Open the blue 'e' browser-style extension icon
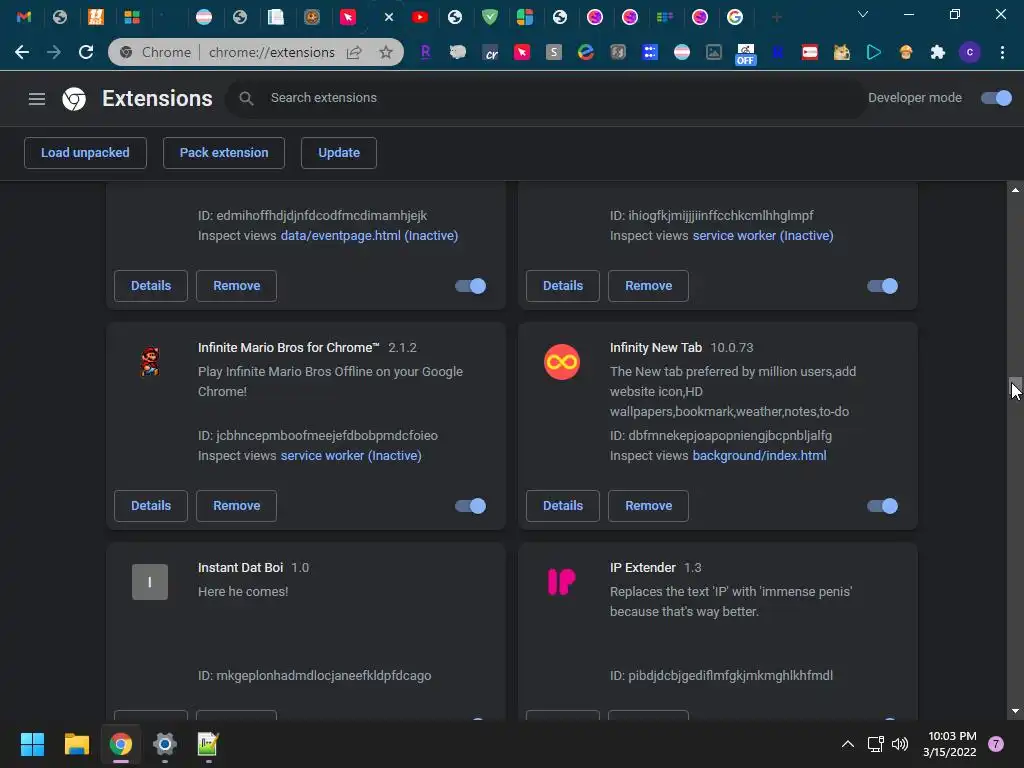 tap(586, 52)
